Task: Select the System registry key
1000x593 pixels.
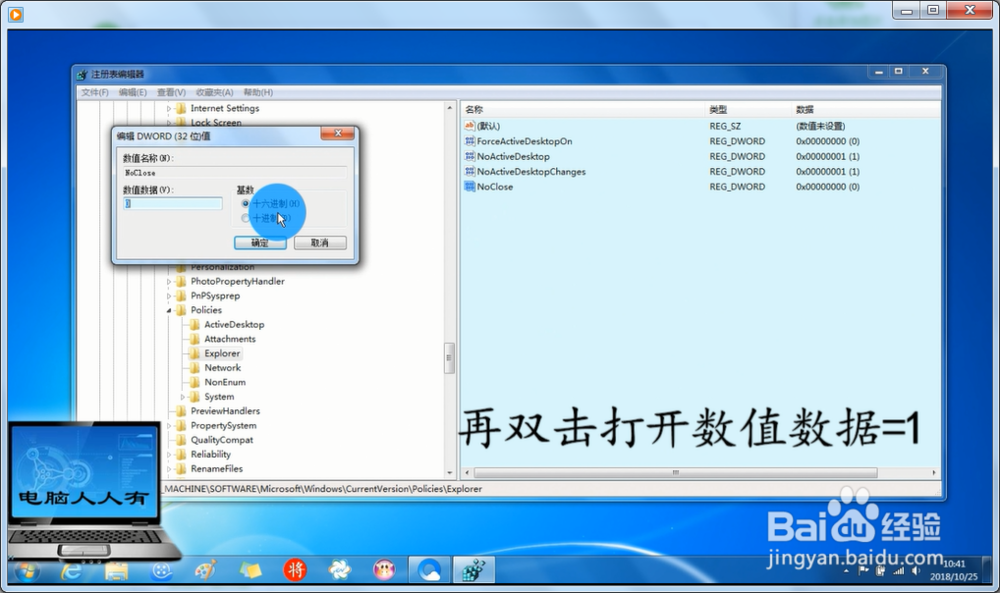Action: tap(217, 396)
